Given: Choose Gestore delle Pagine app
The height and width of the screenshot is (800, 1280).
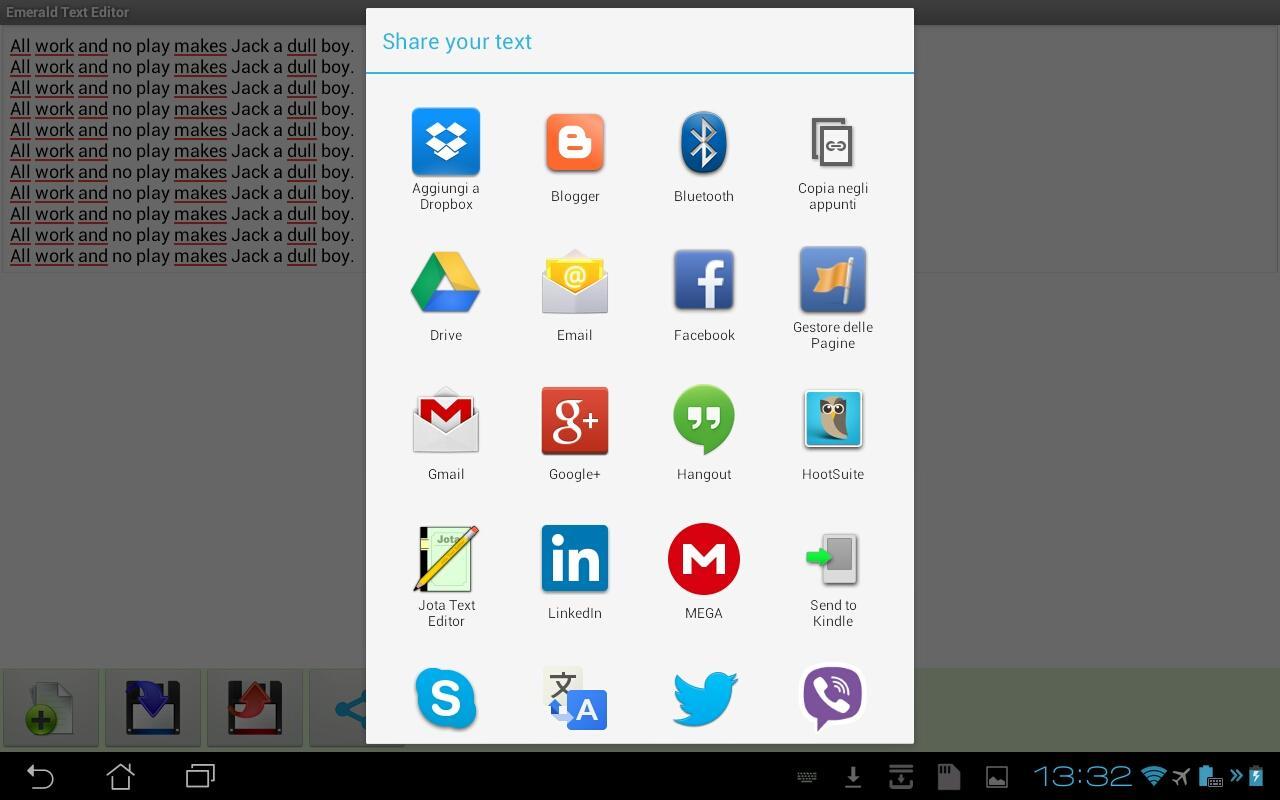Looking at the screenshot, I should pos(833,298).
